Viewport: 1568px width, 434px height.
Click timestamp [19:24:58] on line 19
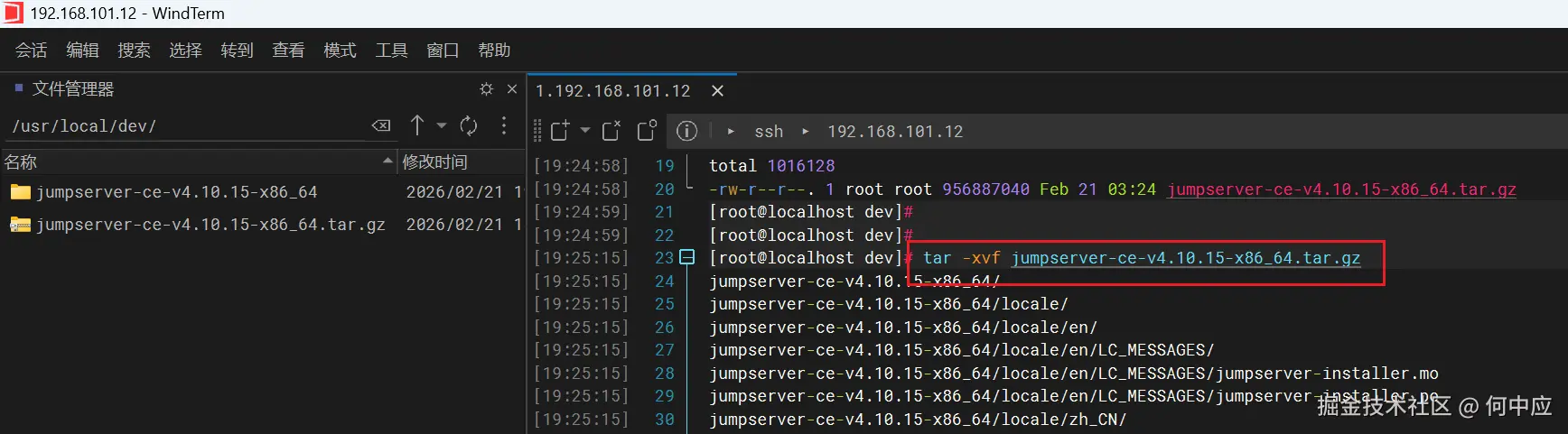pyautogui.click(x=581, y=166)
